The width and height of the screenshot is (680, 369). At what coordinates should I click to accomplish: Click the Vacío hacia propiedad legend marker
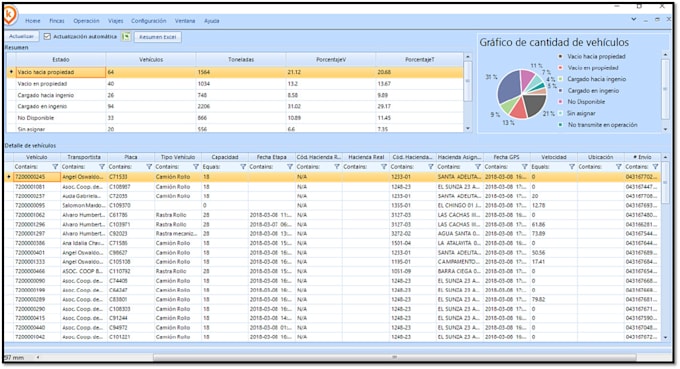point(560,56)
